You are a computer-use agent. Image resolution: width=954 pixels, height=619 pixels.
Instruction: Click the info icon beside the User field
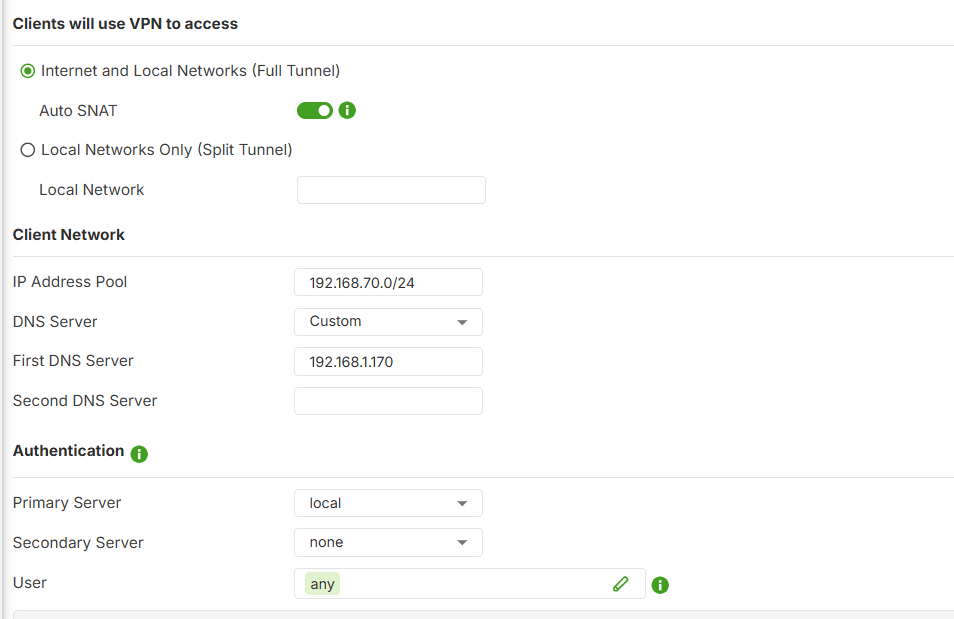660,585
